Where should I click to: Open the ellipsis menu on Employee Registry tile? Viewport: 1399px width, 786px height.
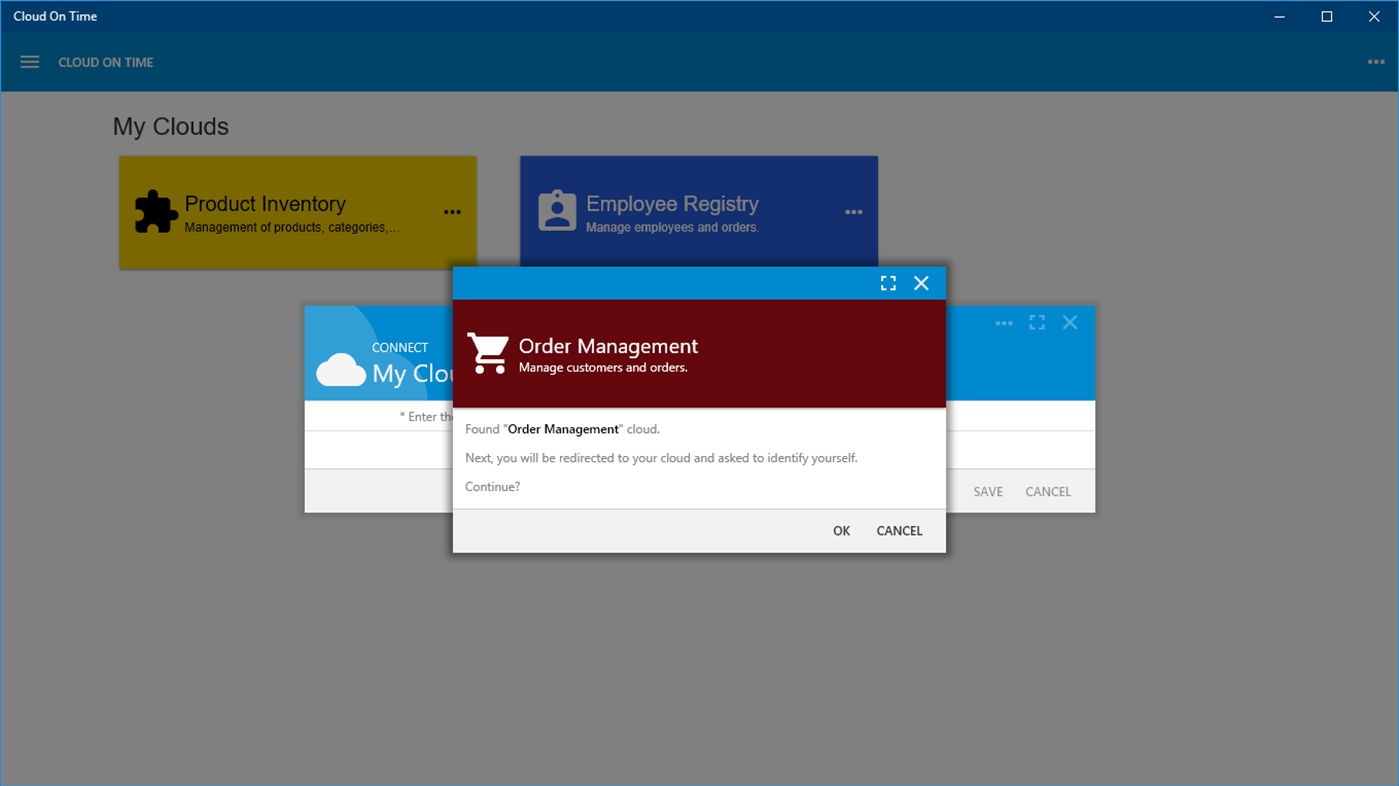coord(853,211)
